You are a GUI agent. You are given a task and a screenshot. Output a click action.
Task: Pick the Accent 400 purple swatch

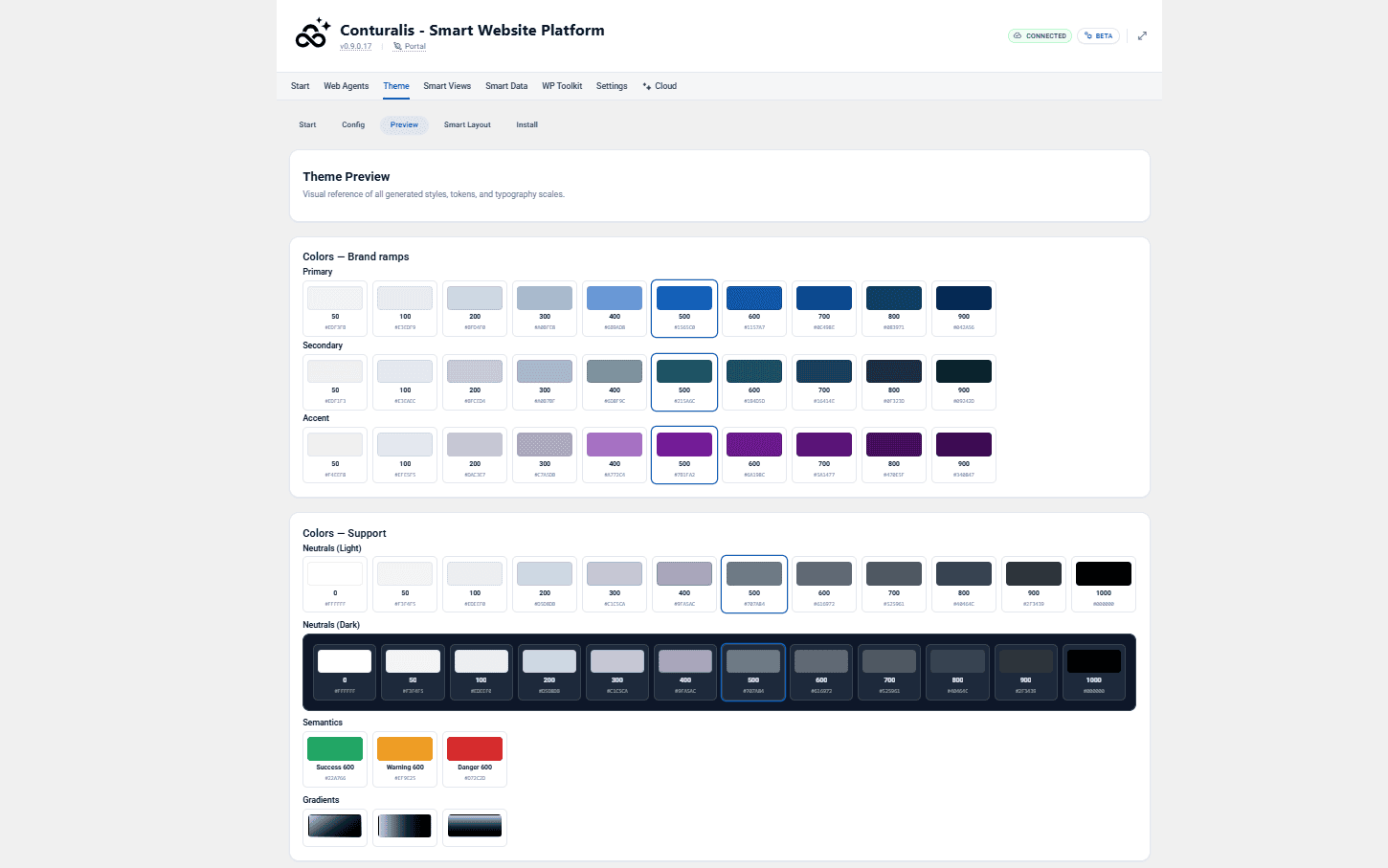(615, 455)
